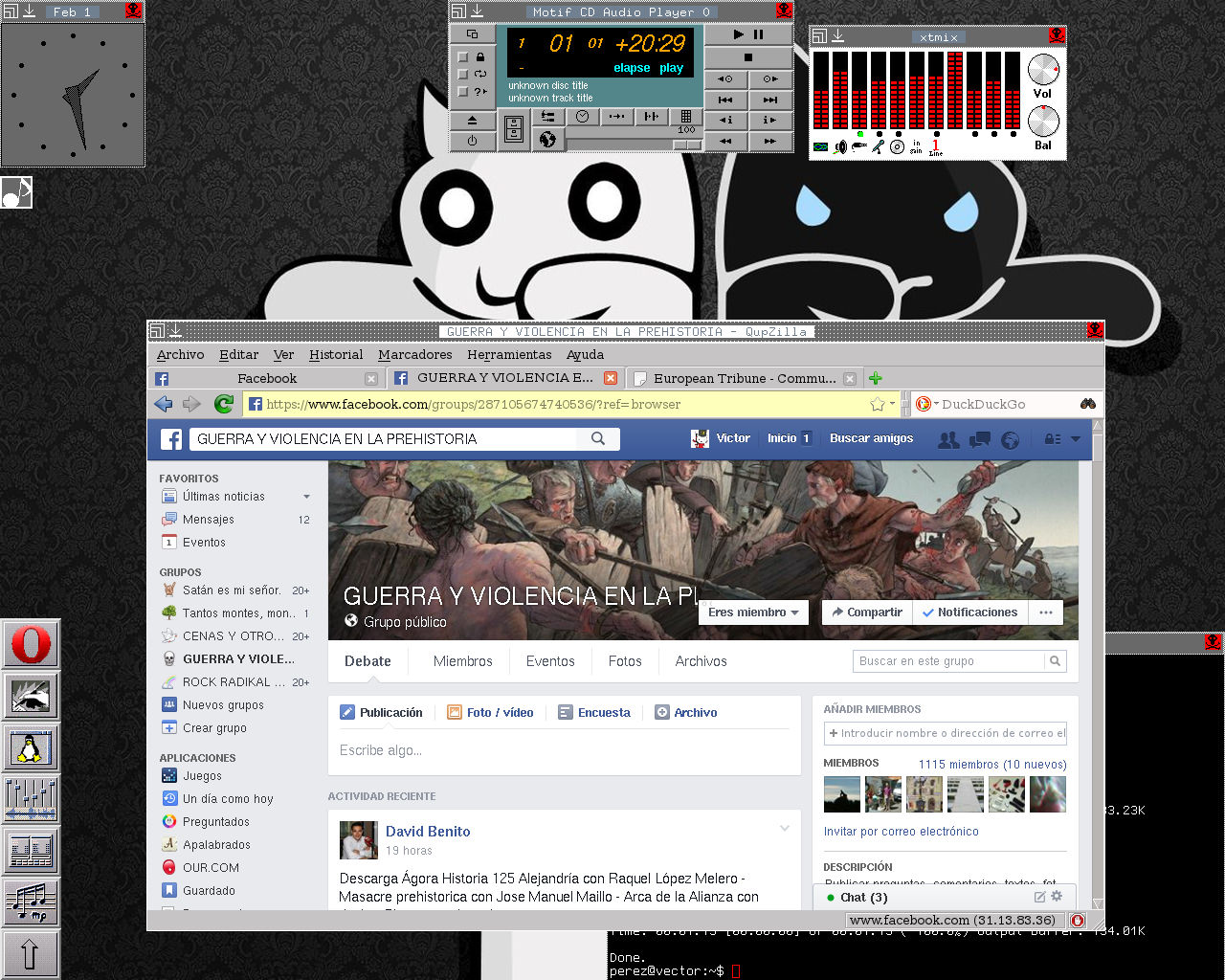Click the clock time-mode button in CD player

pyautogui.click(x=582, y=117)
